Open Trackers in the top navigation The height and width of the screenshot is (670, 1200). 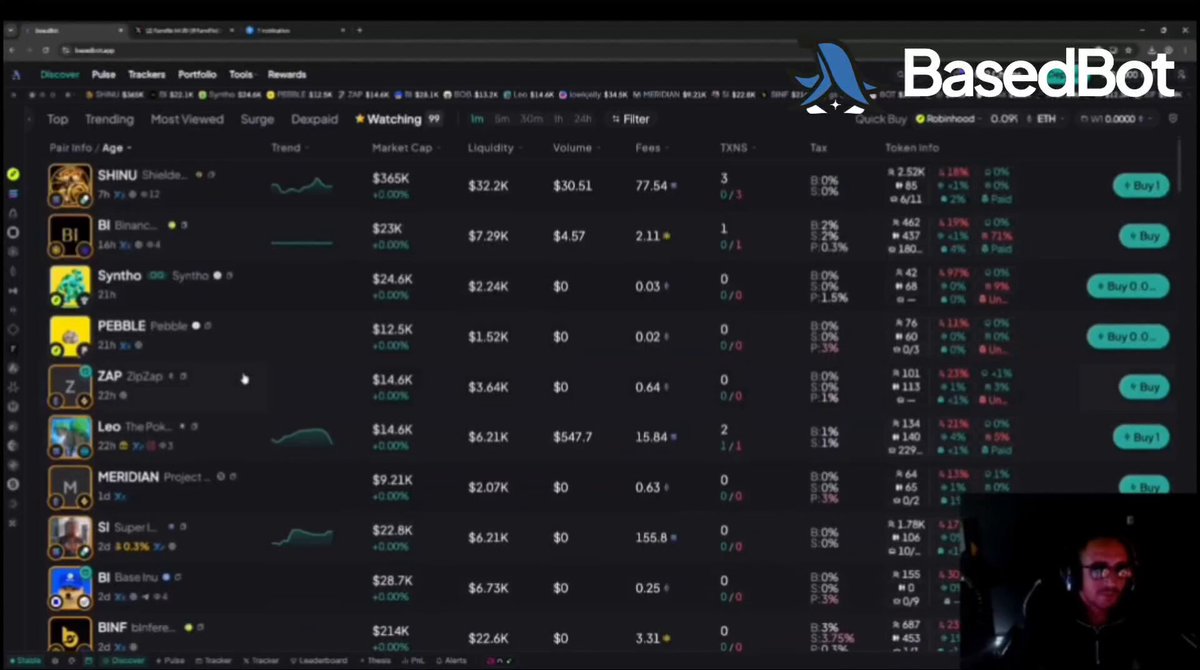click(147, 74)
